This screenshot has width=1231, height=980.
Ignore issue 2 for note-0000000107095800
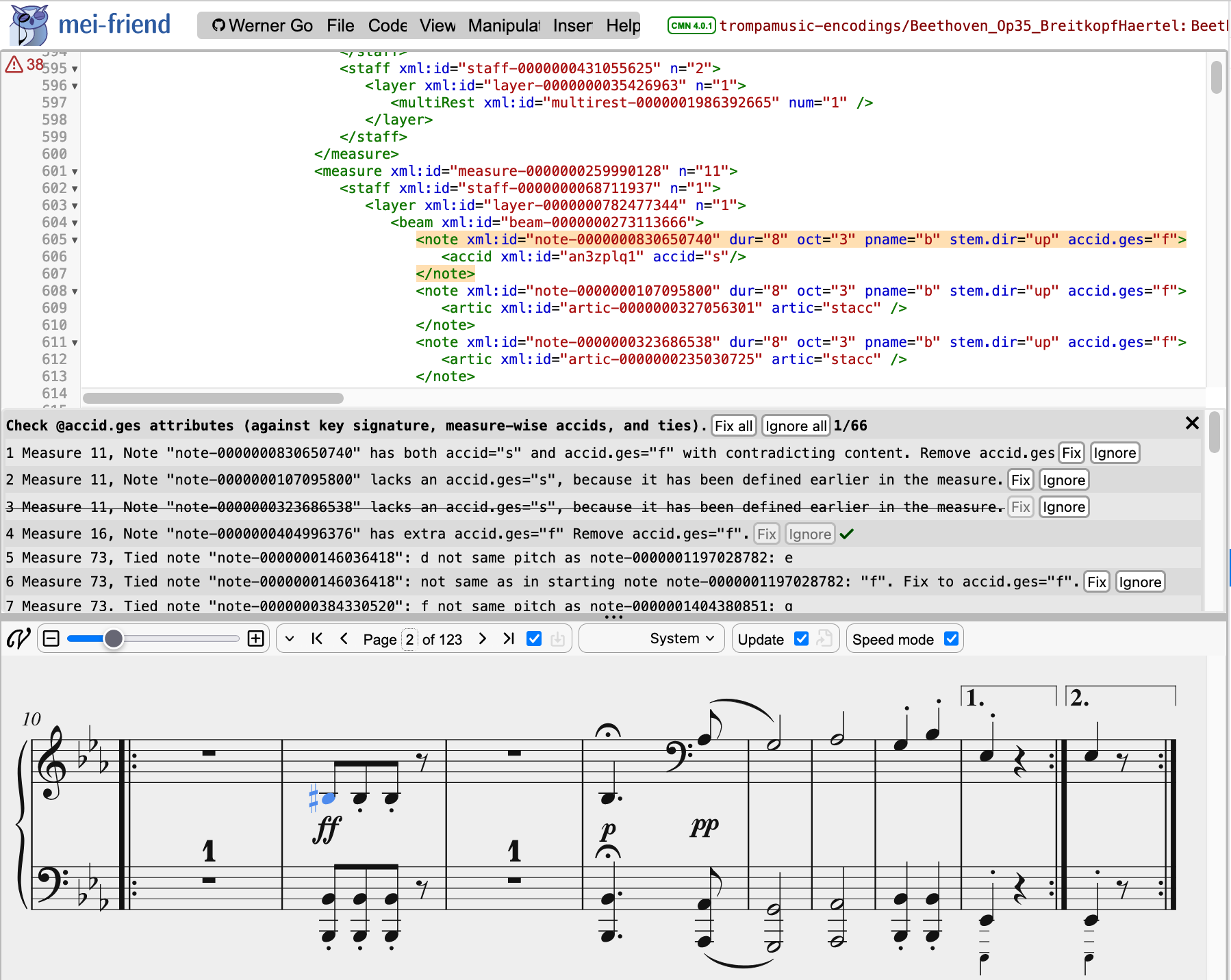[x=1063, y=480]
